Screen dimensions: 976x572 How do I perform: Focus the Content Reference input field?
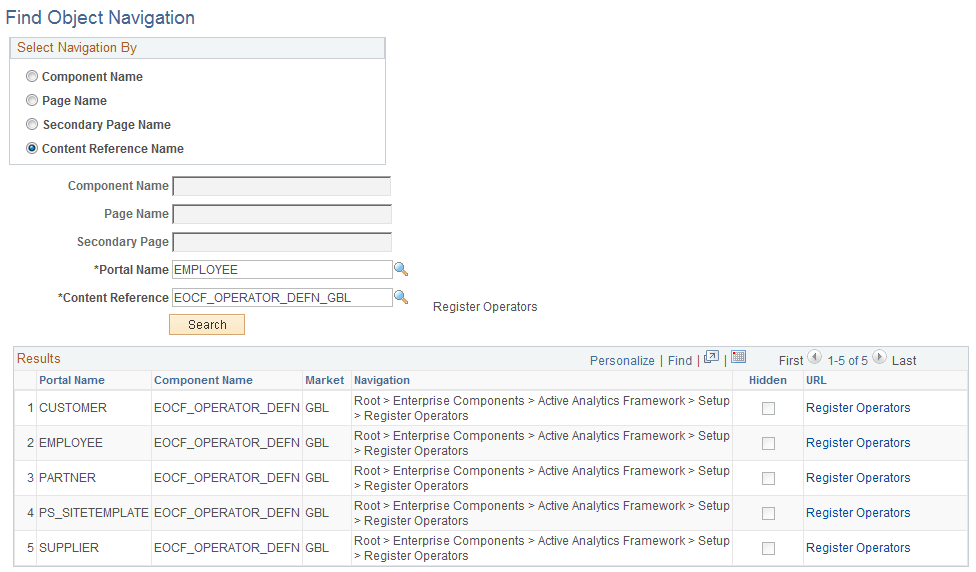click(x=282, y=298)
